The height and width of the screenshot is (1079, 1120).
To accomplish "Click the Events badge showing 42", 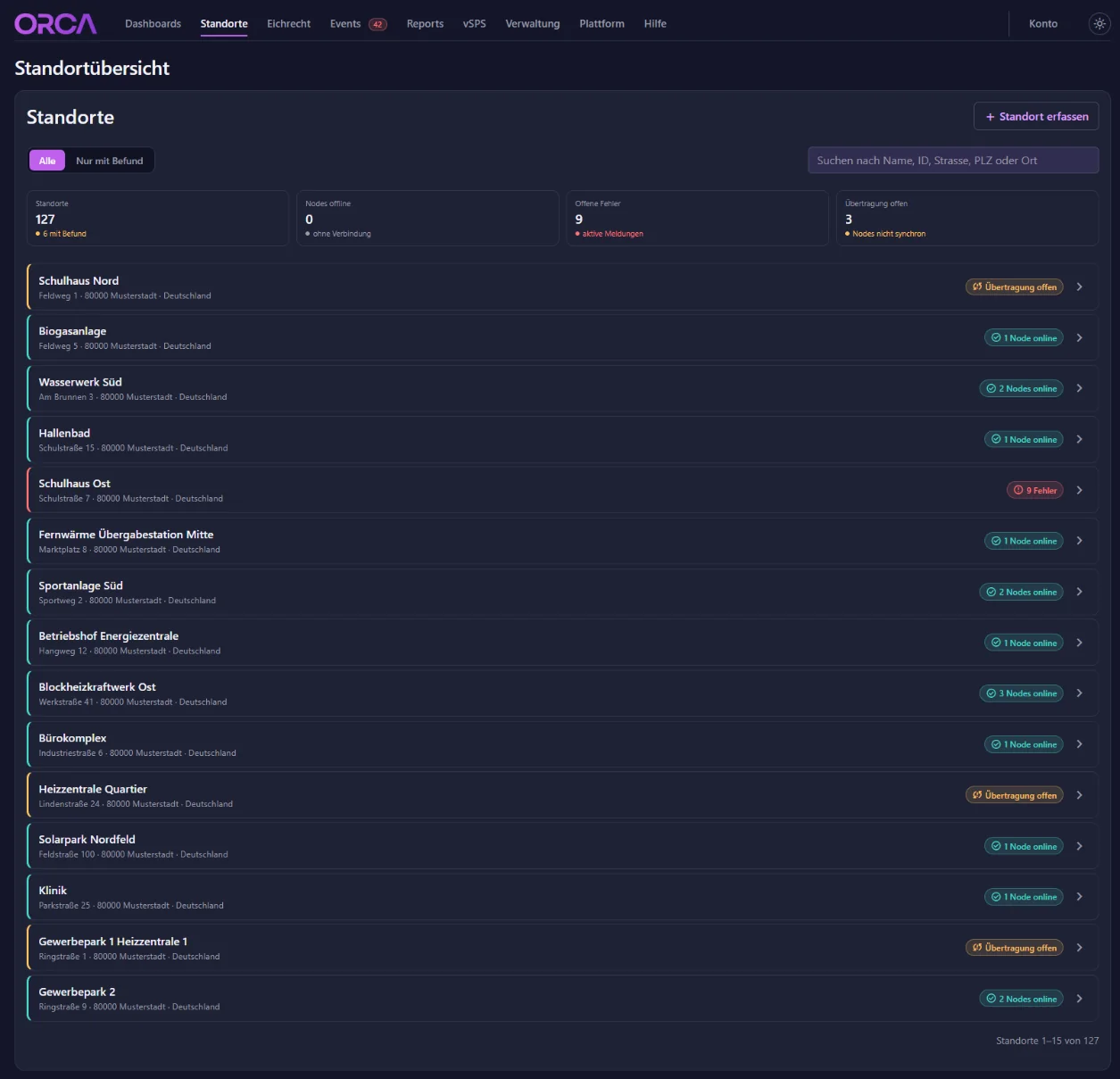I will click(378, 24).
